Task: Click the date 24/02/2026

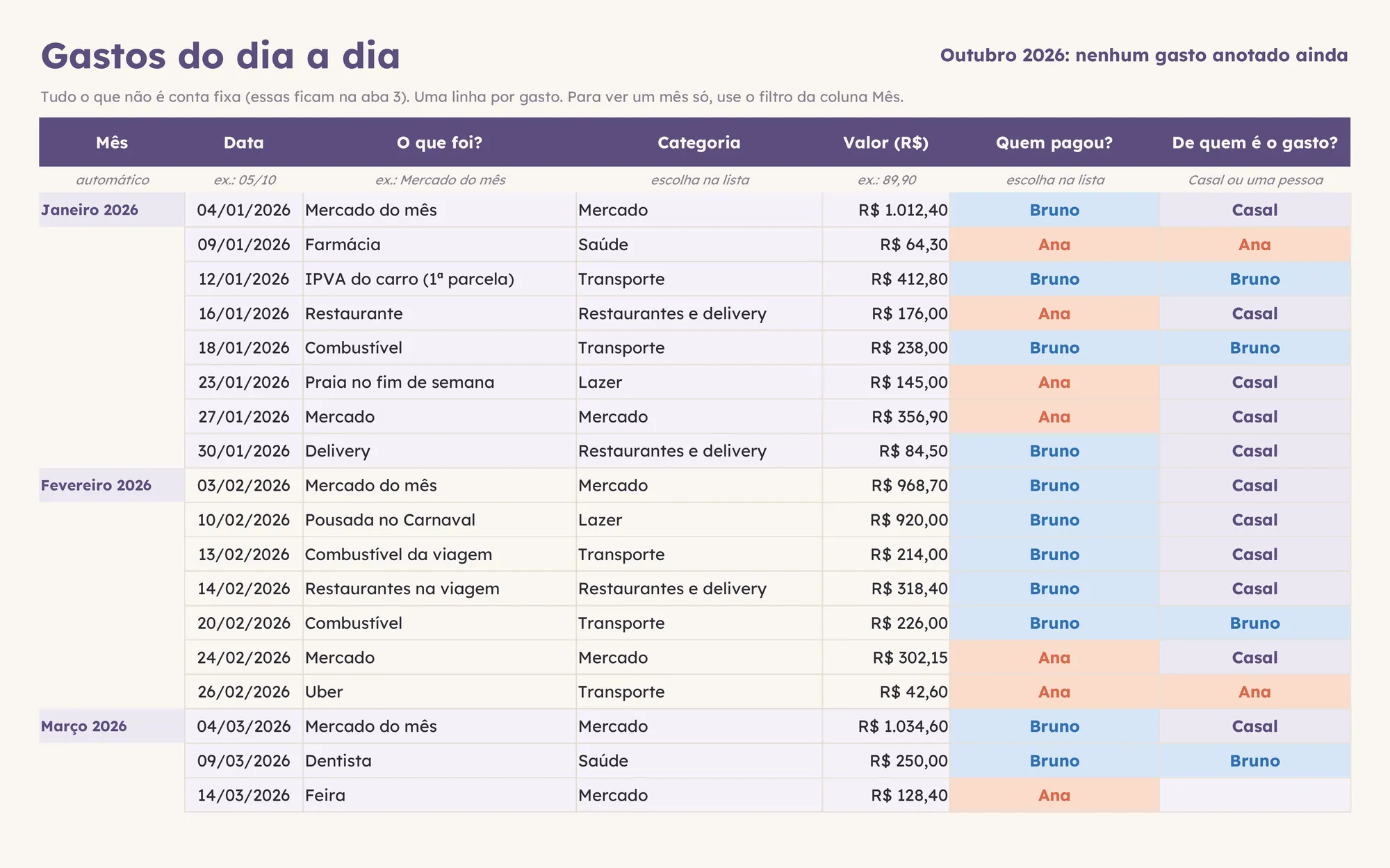Action: click(x=244, y=657)
